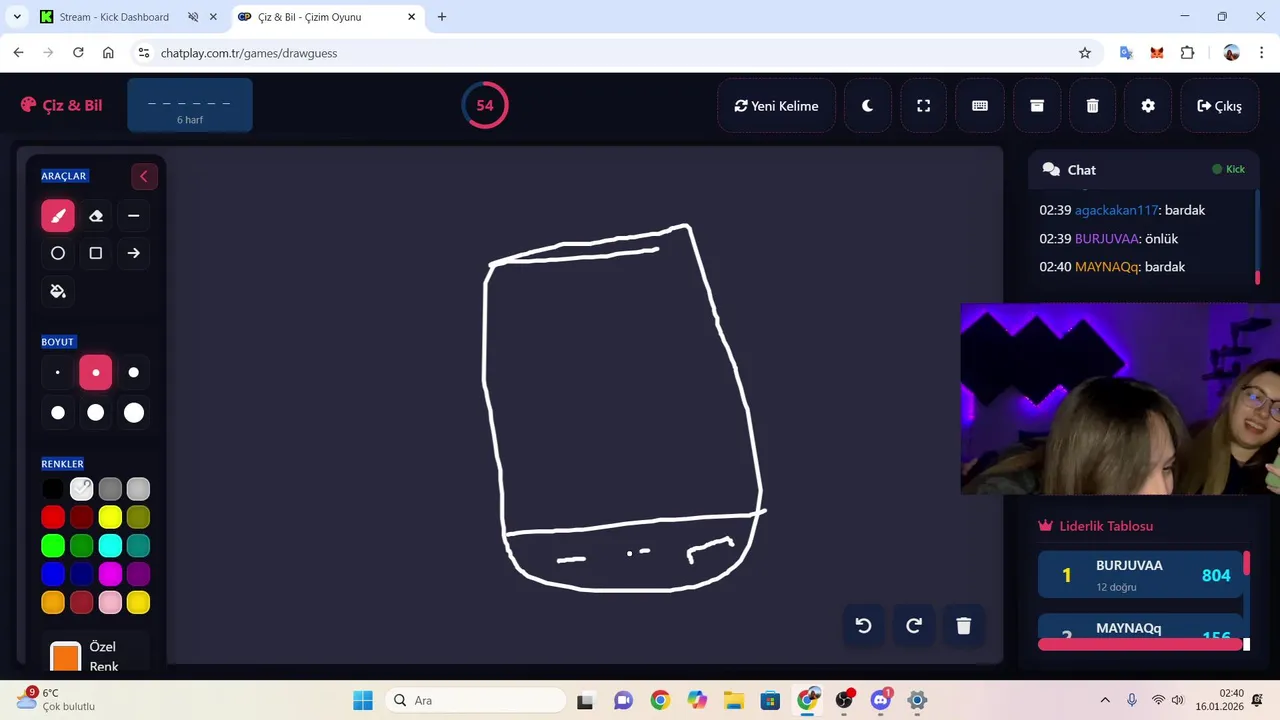The height and width of the screenshot is (720, 1280).
Task: Enter fullscreen mode via expand icon
Action: 924,106
